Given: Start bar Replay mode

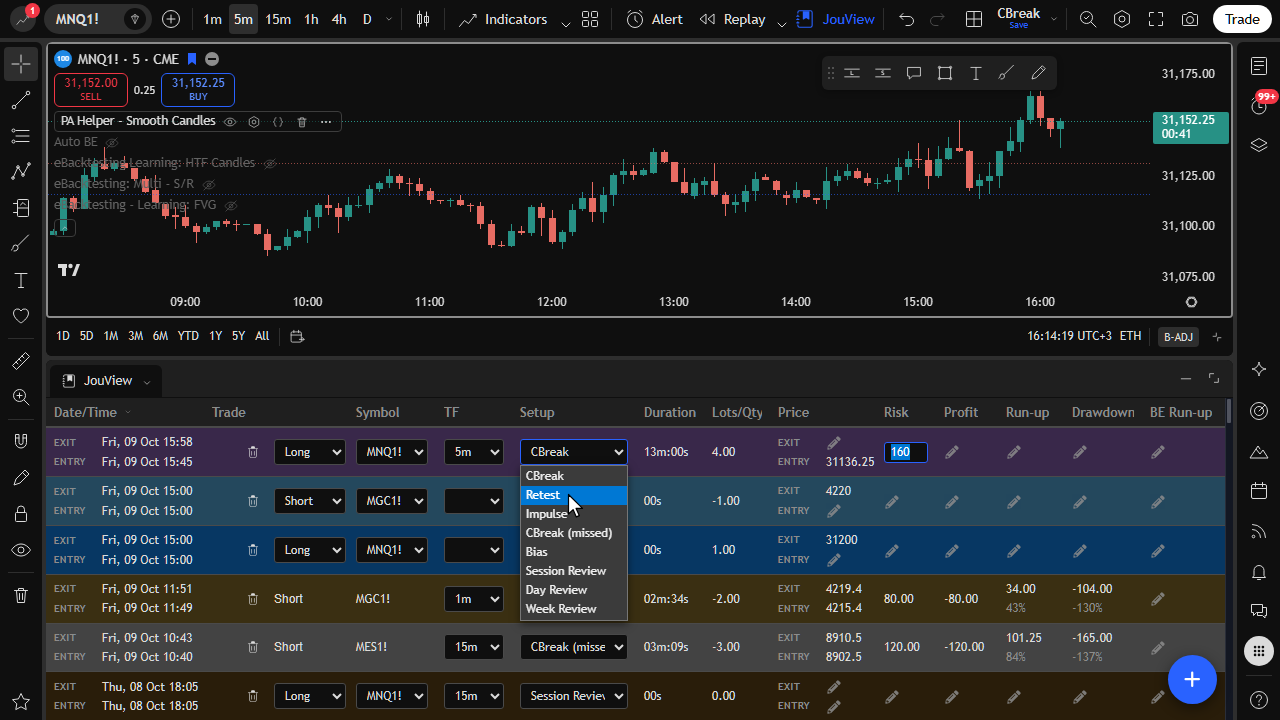Looking at the screenshot, I should [732, 19].
